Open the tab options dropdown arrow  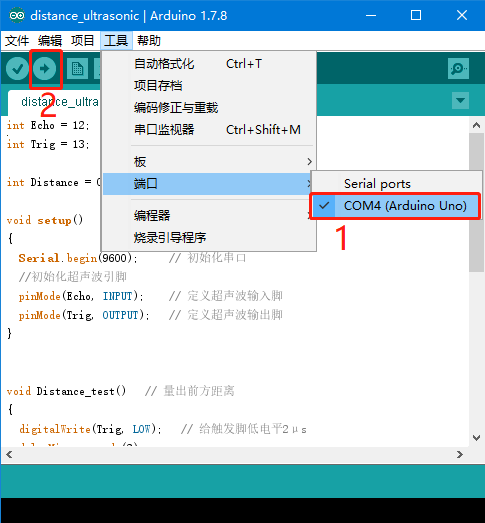tap(460, 100)
